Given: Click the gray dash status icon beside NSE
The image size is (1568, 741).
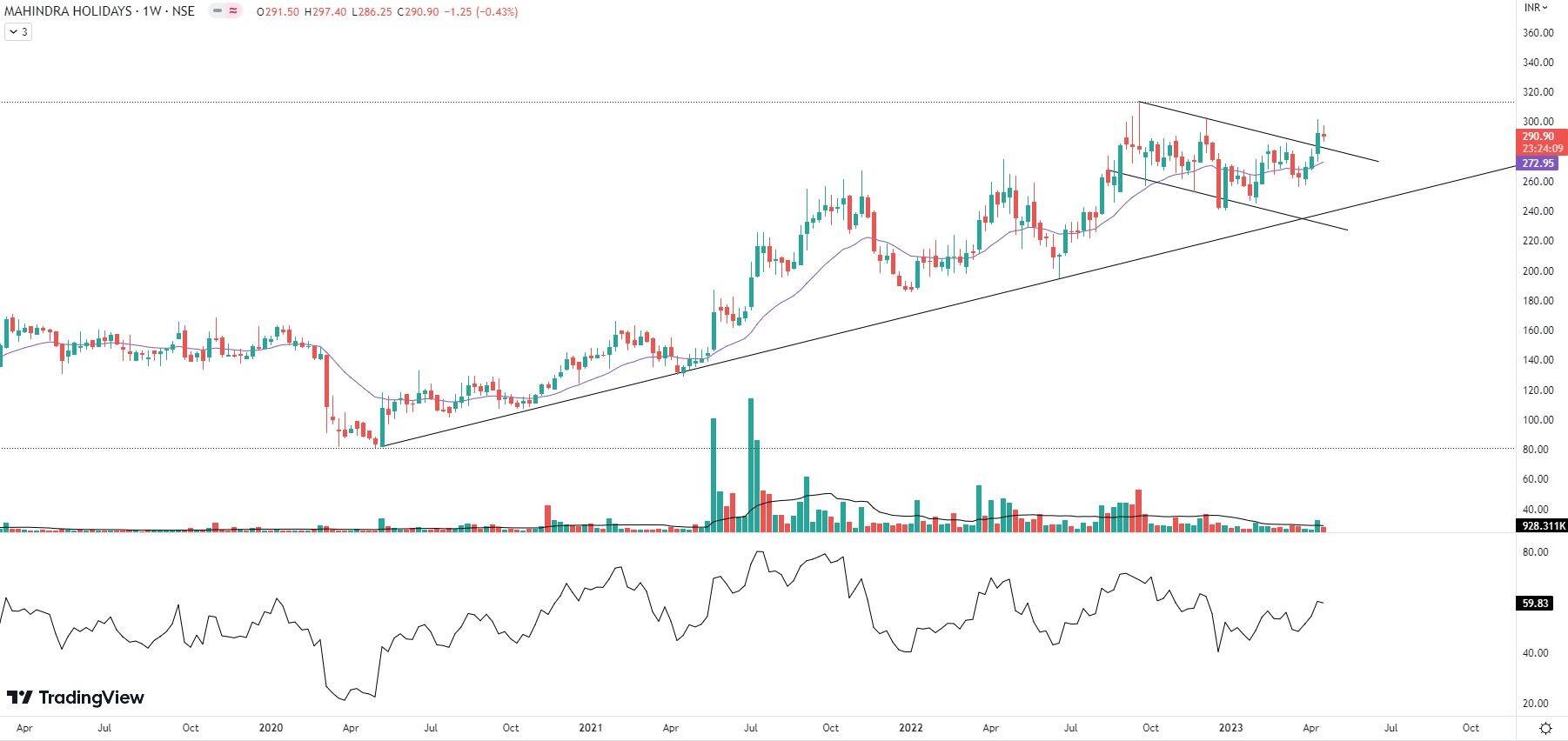Looking at the screenshot, I should coord(218,11).
